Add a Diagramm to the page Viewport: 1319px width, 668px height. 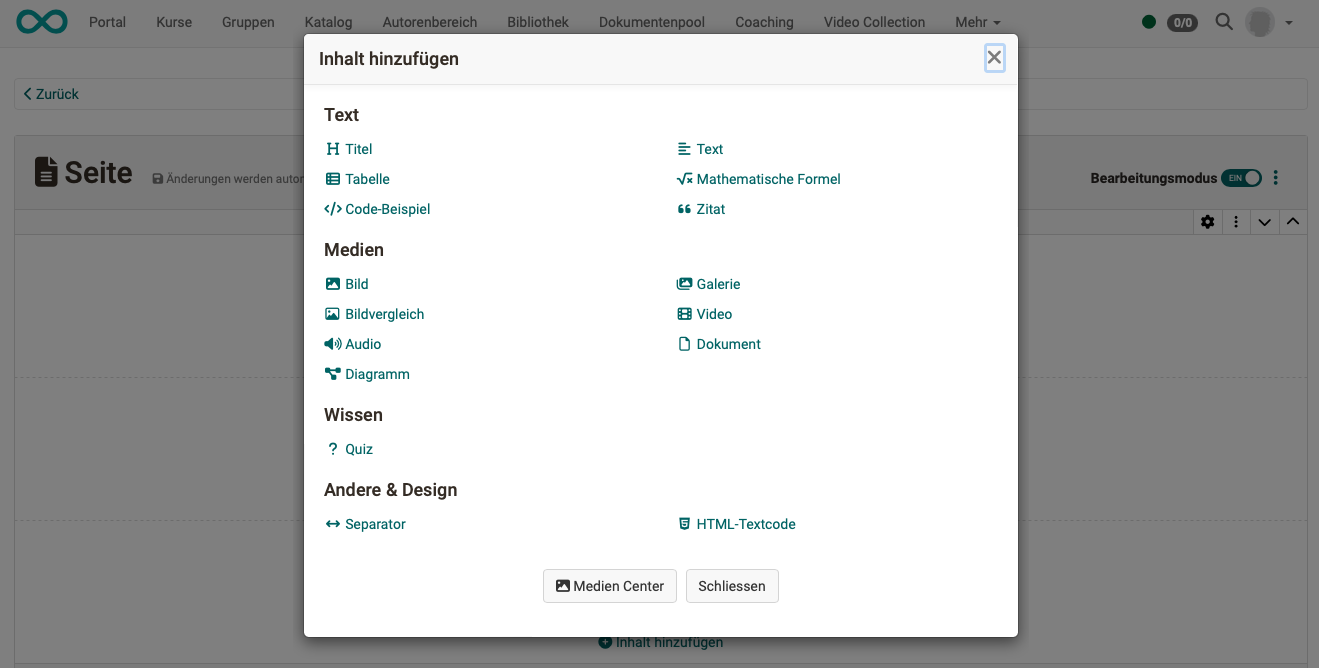[376, 374]
